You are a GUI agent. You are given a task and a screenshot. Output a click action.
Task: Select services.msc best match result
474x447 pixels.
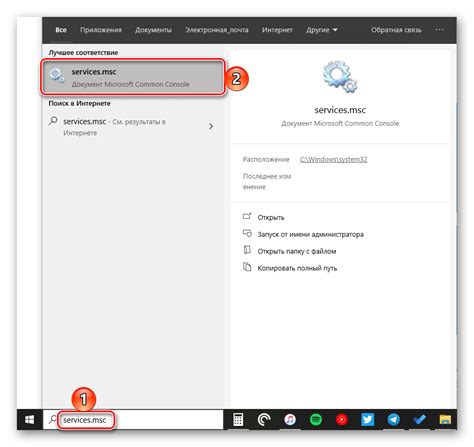click(x=133, y=78)
